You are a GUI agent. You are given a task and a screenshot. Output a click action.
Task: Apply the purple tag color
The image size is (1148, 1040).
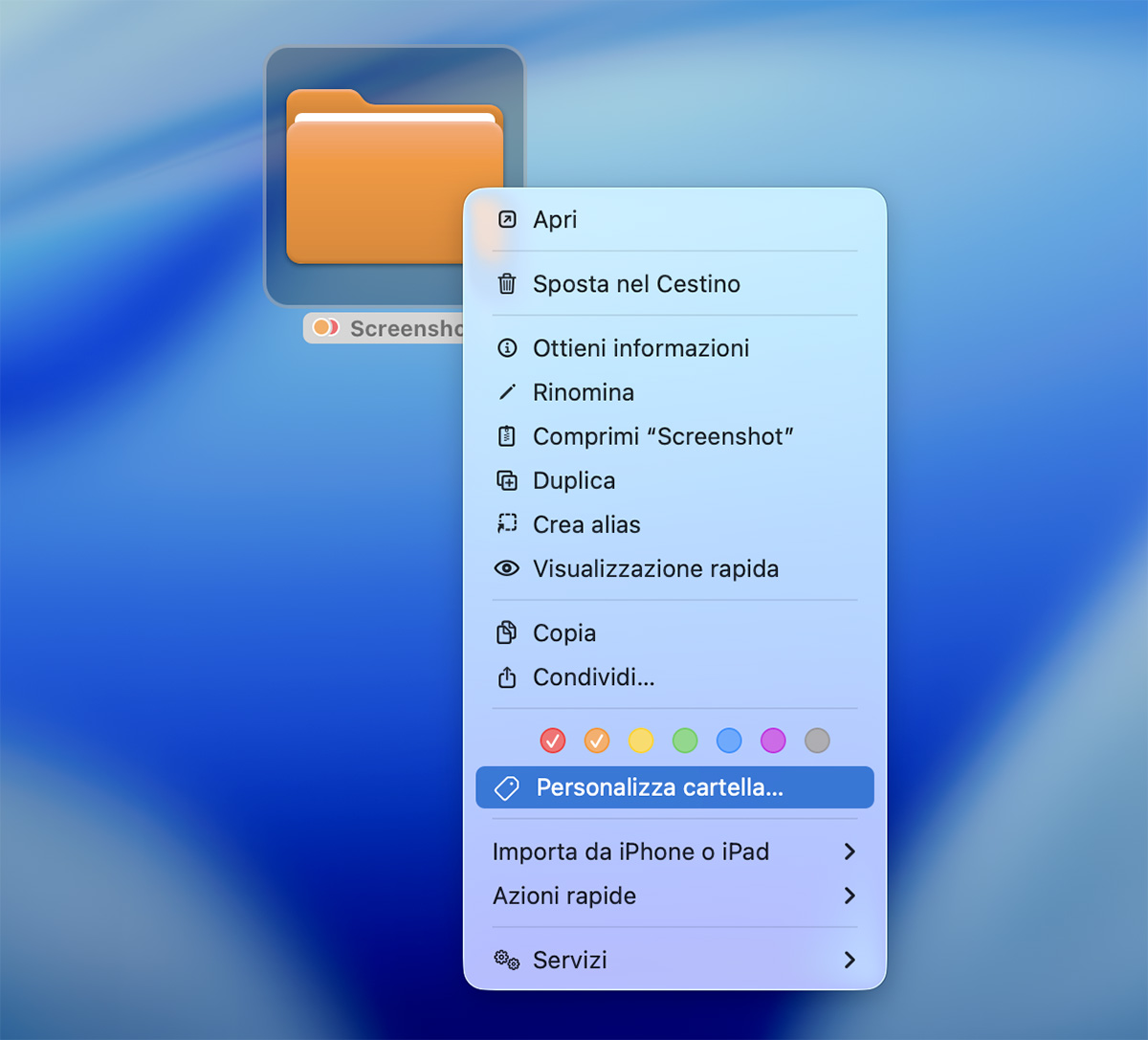(773, 741)
